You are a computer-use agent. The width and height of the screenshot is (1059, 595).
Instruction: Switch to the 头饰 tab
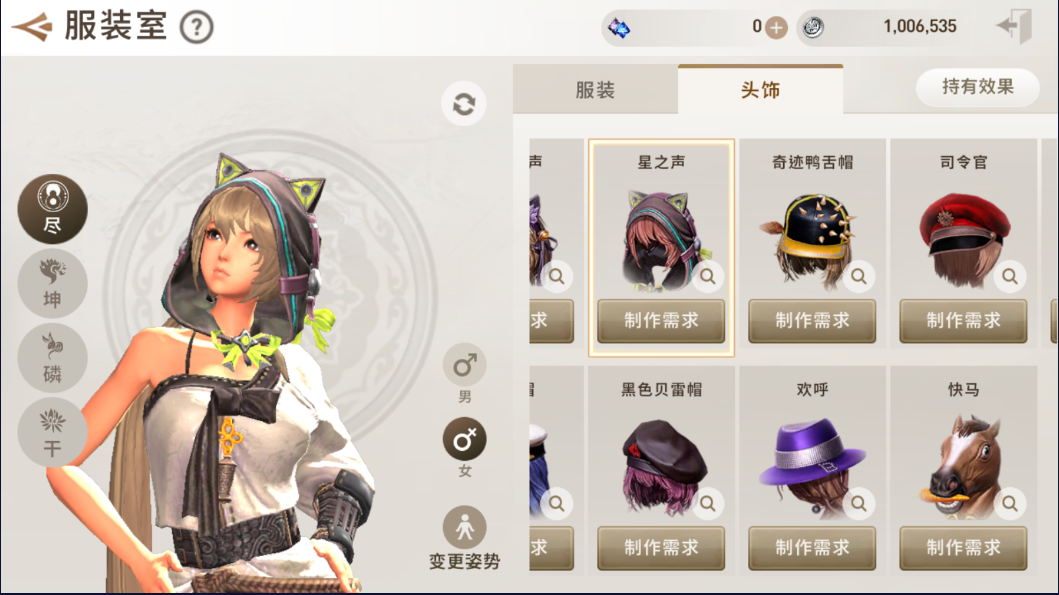pyautogui.click(x=760, y=90)
